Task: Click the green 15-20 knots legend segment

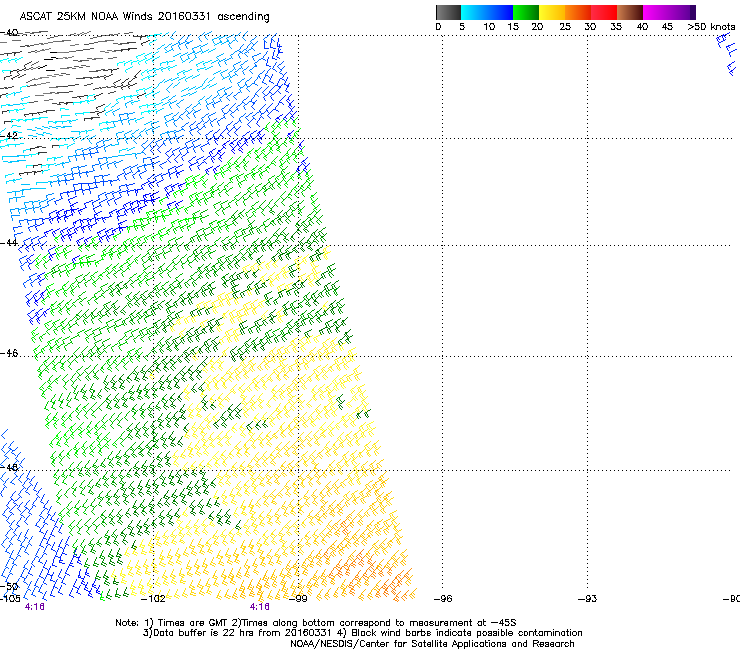Action: [x=526, y=12]
